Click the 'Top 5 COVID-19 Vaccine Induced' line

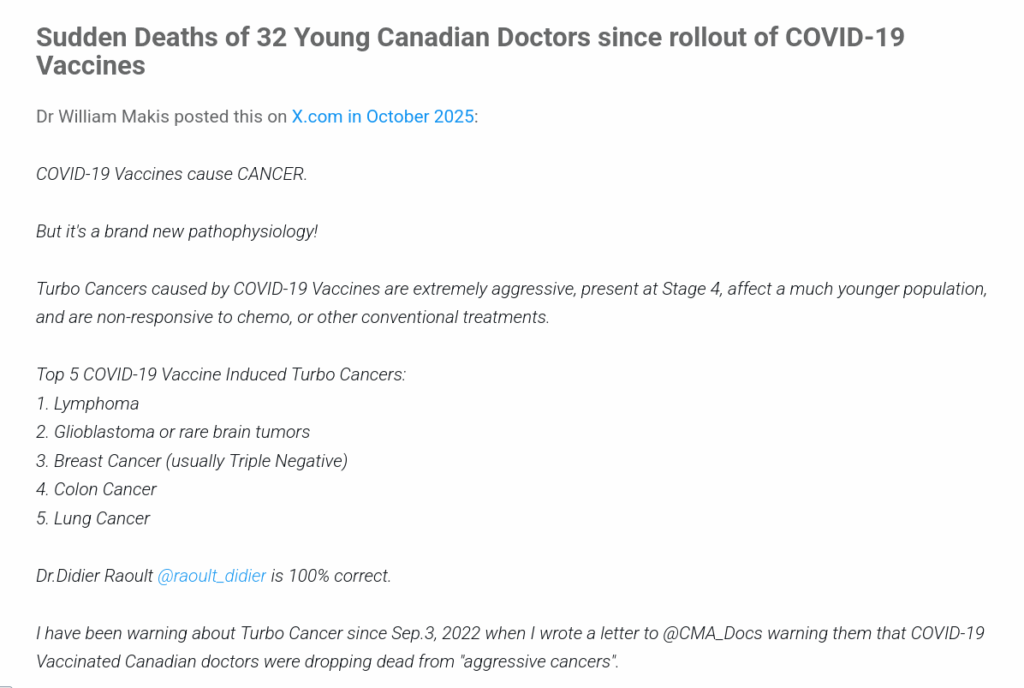(x=220, y=375)
